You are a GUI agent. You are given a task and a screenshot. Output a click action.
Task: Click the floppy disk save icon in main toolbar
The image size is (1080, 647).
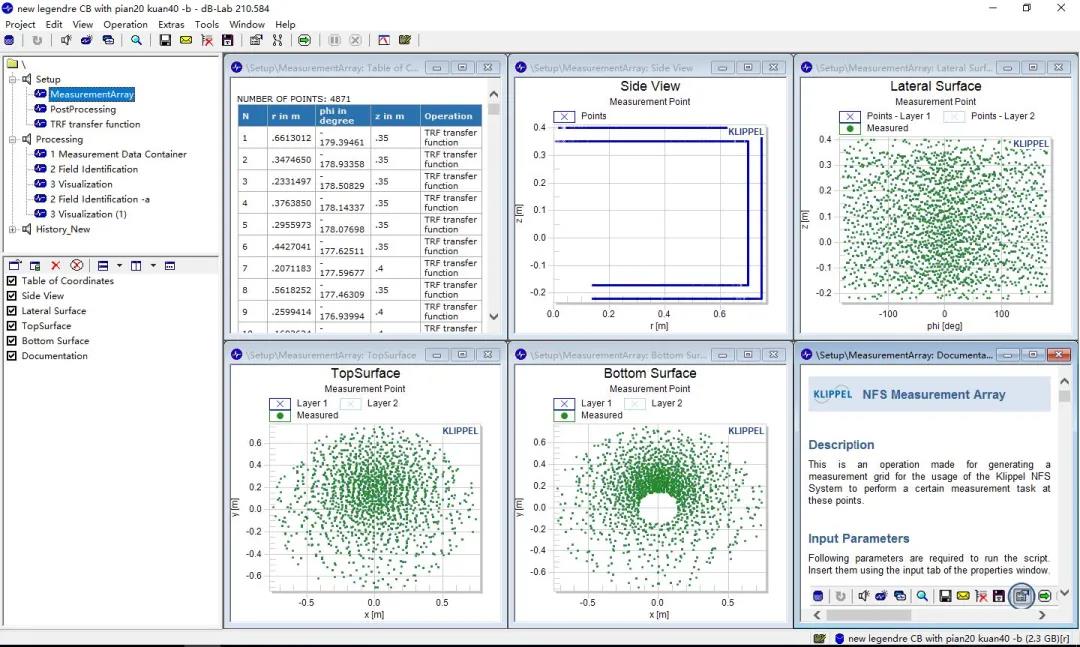point(165,40)
